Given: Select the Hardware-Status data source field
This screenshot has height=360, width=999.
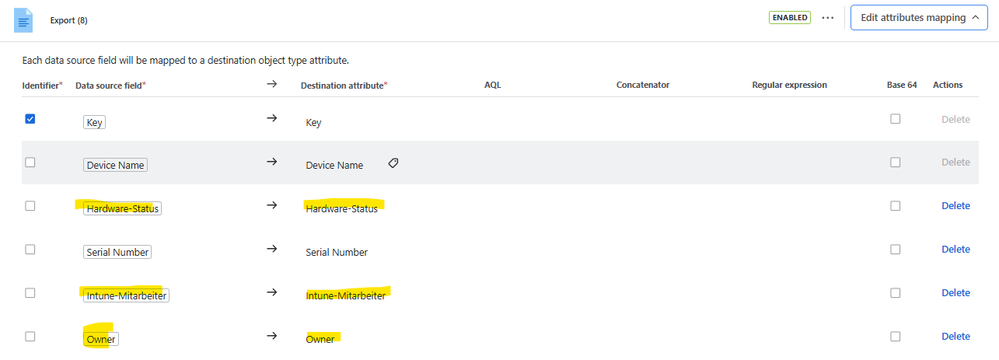Looking at the screenshot, I should point(122,208).
